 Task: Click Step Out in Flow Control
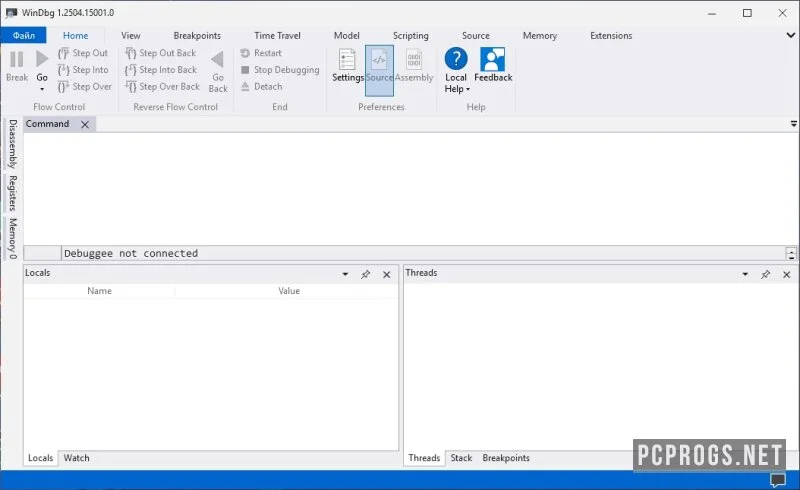(x=83, y=53)
